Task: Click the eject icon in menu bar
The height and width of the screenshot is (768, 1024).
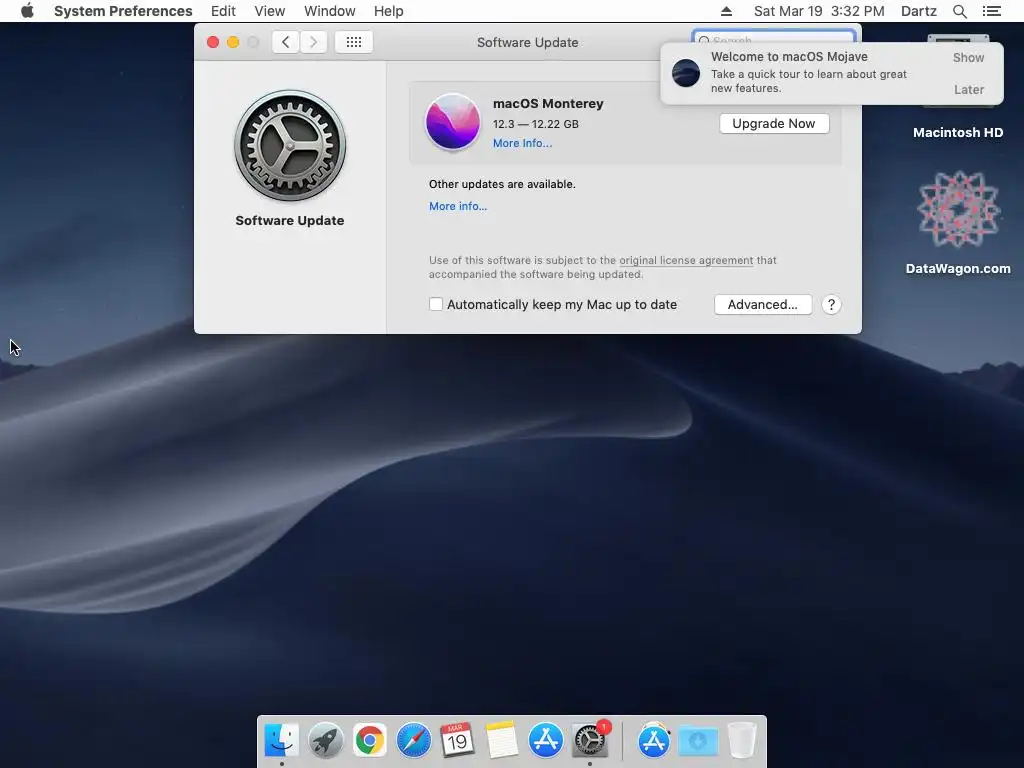Action: pyautogui.click(x=726, y=11)
